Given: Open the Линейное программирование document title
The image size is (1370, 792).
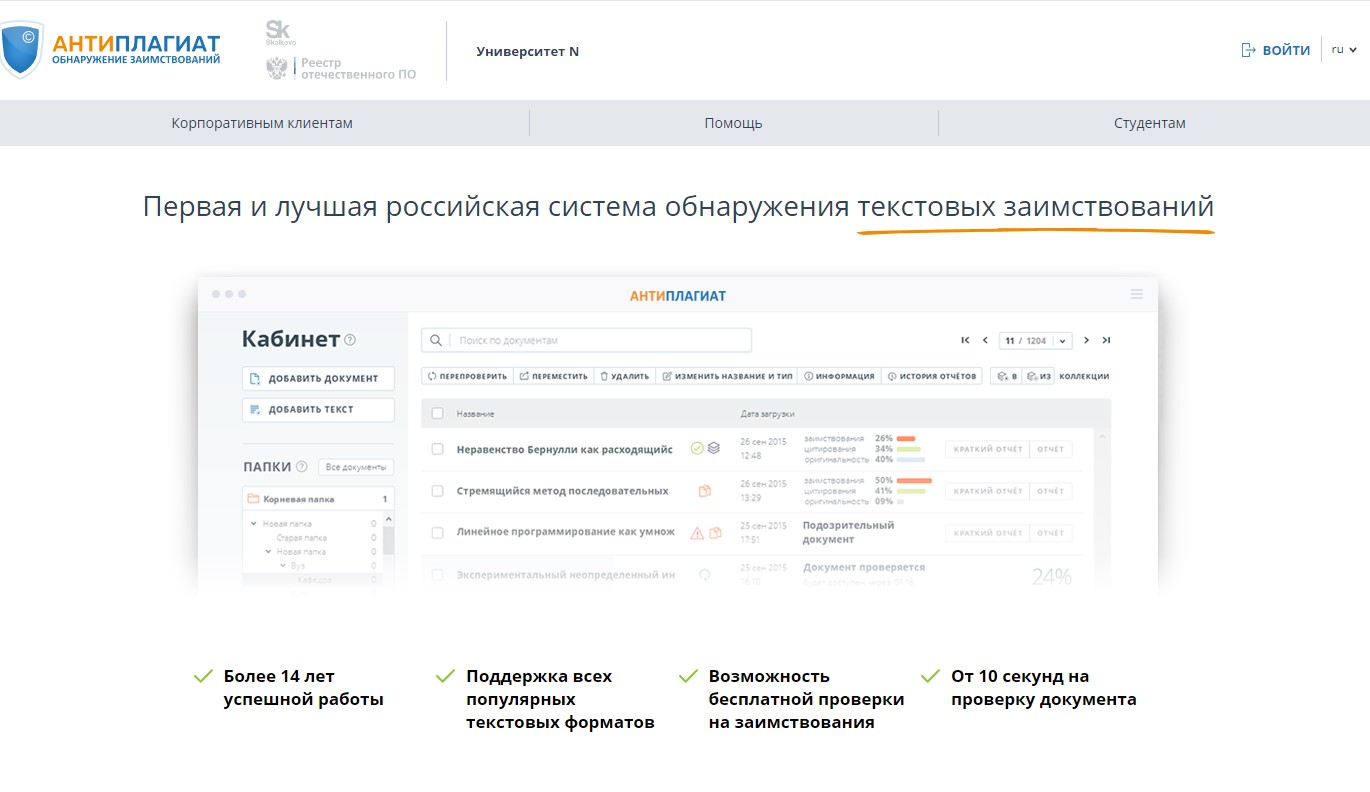Looking at the screenshot, I should tap(566, 533).
